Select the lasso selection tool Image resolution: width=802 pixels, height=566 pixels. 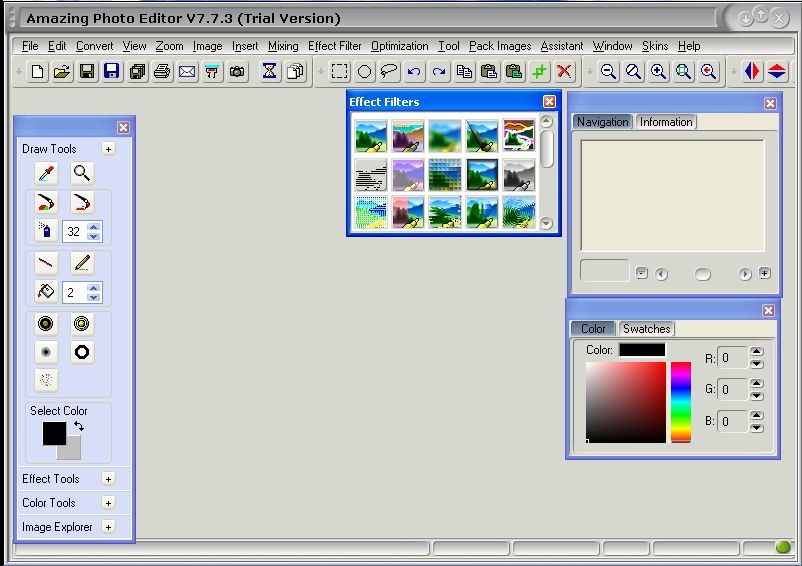pyautogui.click(x=389, y=72)
